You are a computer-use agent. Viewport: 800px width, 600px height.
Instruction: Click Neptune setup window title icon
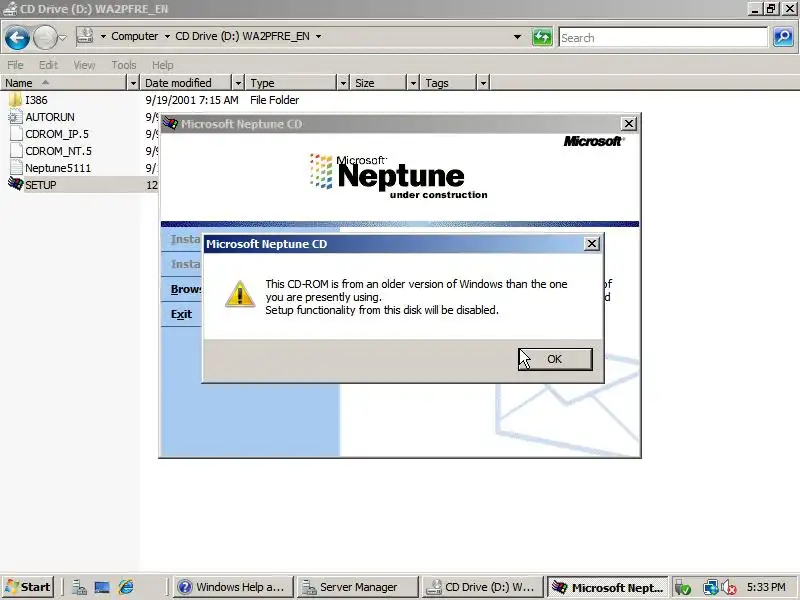(170, 123)
